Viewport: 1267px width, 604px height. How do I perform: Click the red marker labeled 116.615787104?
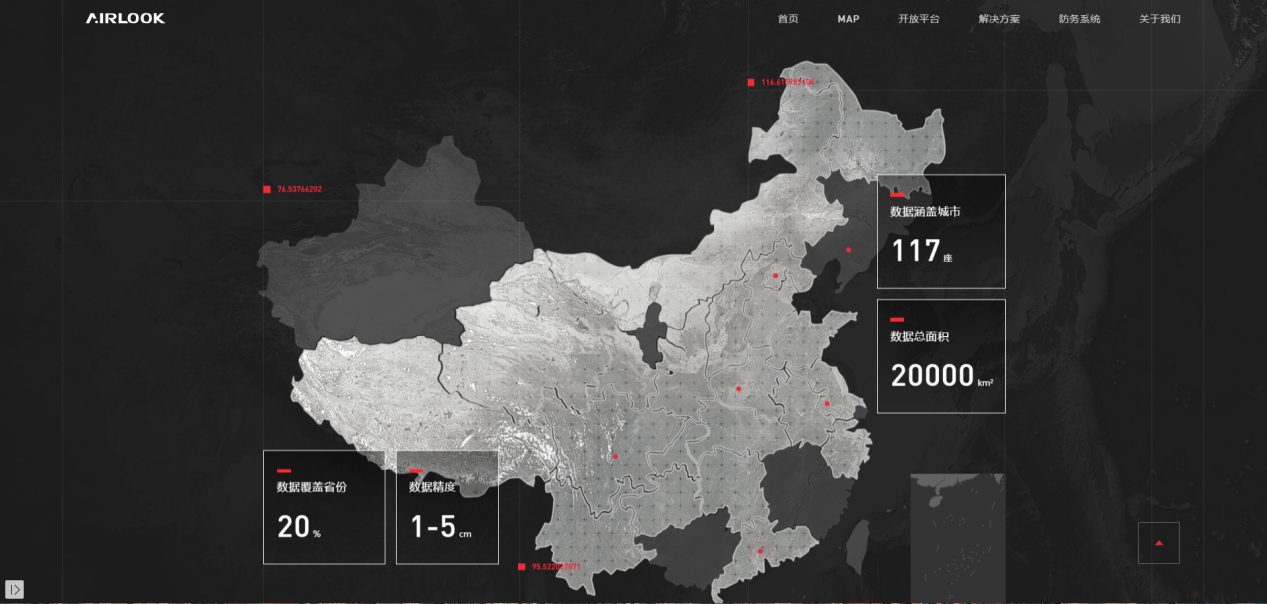pos(751,82)
